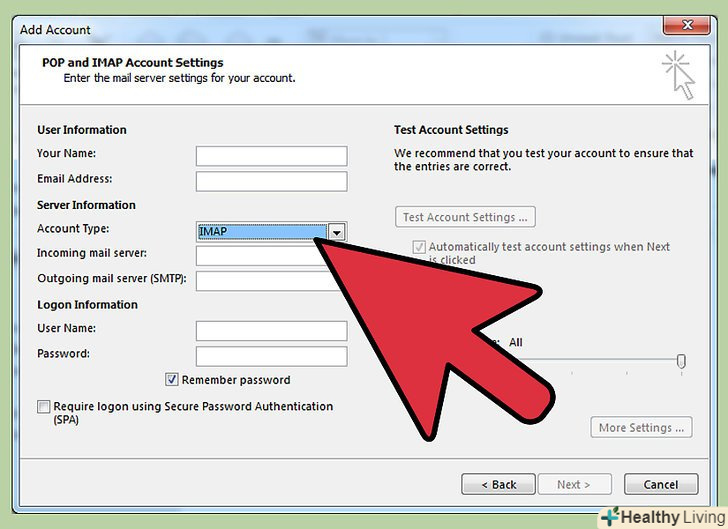Toggle the Remember password checkbox
The width and height of the screenshot is (728, 529).
[x=171, y=380]
